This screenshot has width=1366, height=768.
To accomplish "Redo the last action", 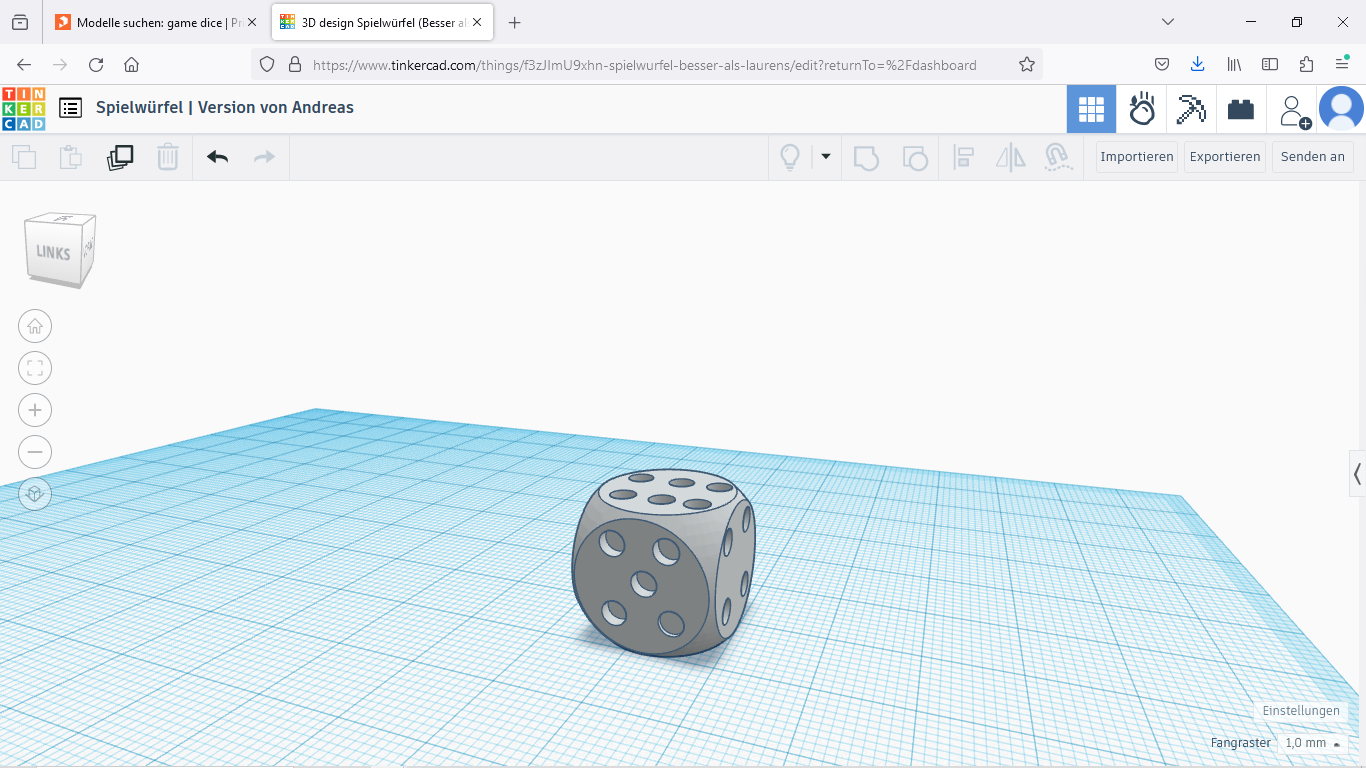I will [x=264, y=157].
